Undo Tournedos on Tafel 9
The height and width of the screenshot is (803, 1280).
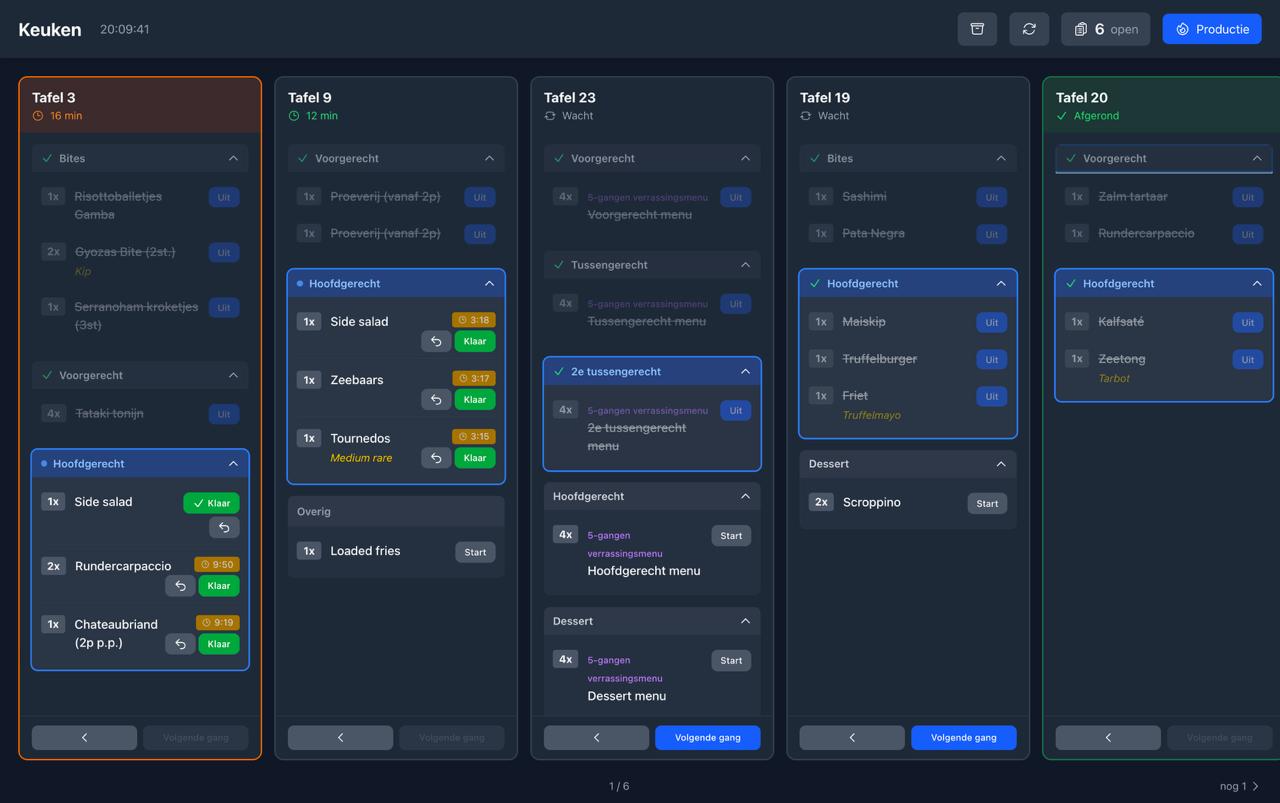click(436, 458)
